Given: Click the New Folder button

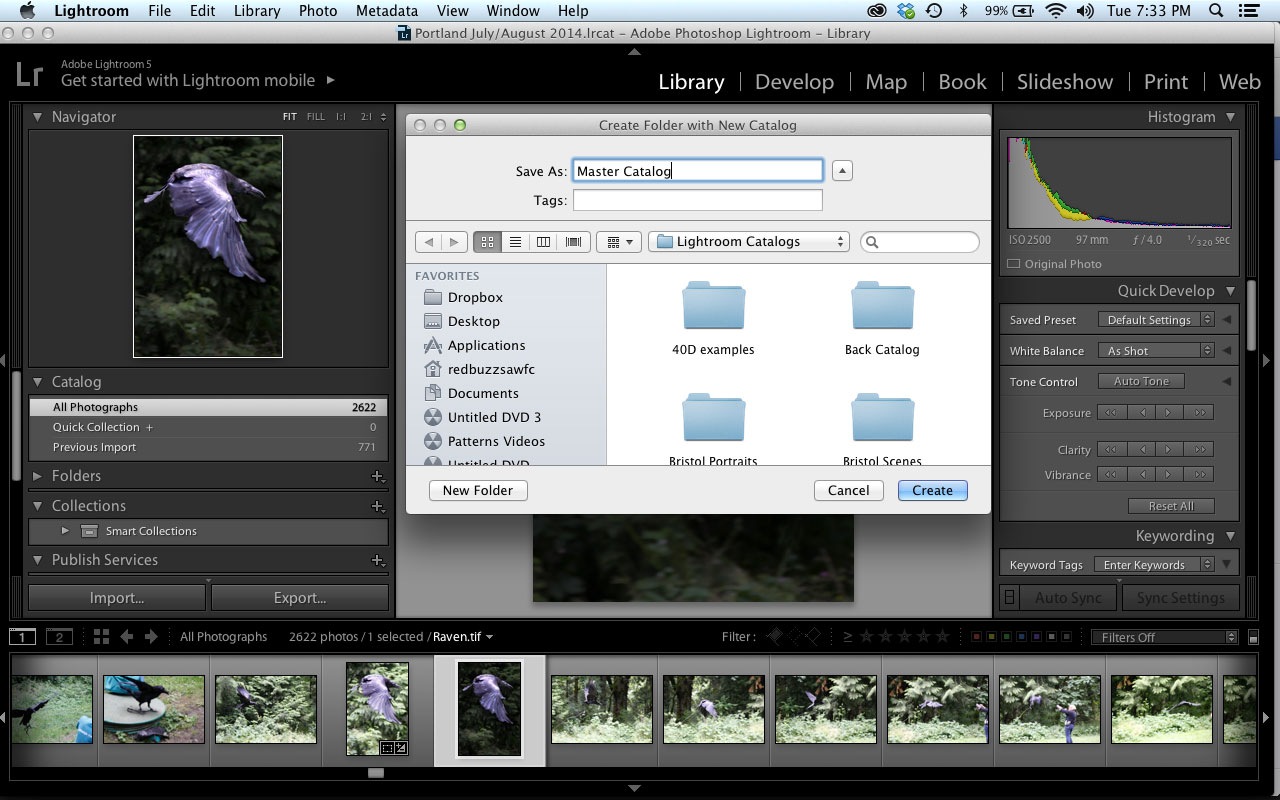Looking at the screenshot, I should (478, 490).
